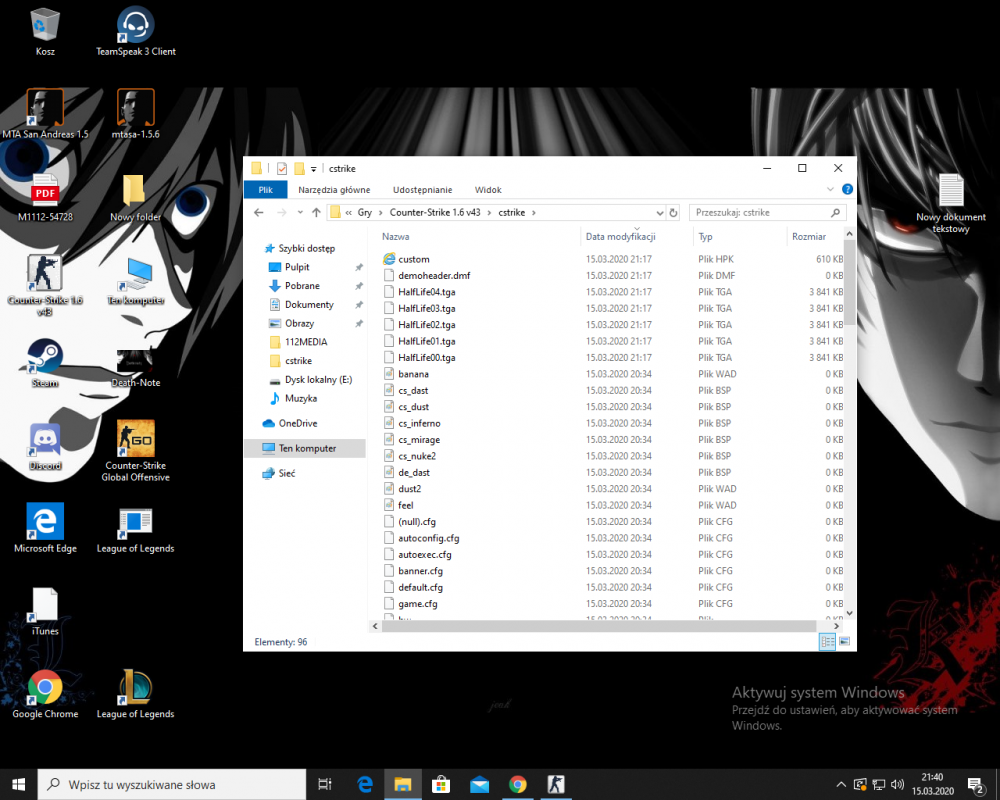
Task: Open the address bar history dropdown
Action: (x=659, y=212)
